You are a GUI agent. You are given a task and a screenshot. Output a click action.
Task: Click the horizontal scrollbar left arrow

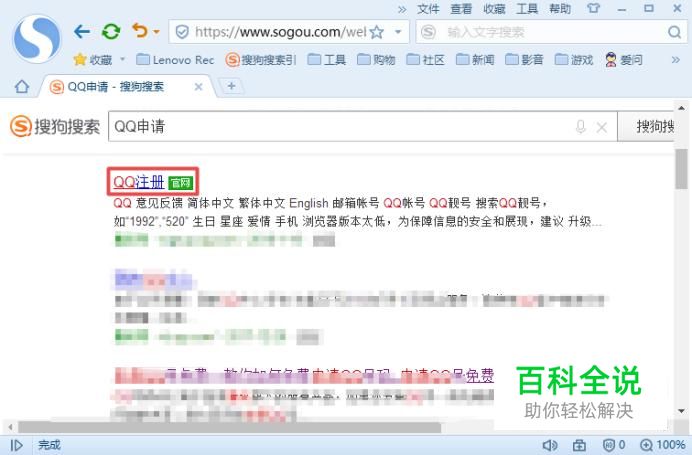pos(10,427)
